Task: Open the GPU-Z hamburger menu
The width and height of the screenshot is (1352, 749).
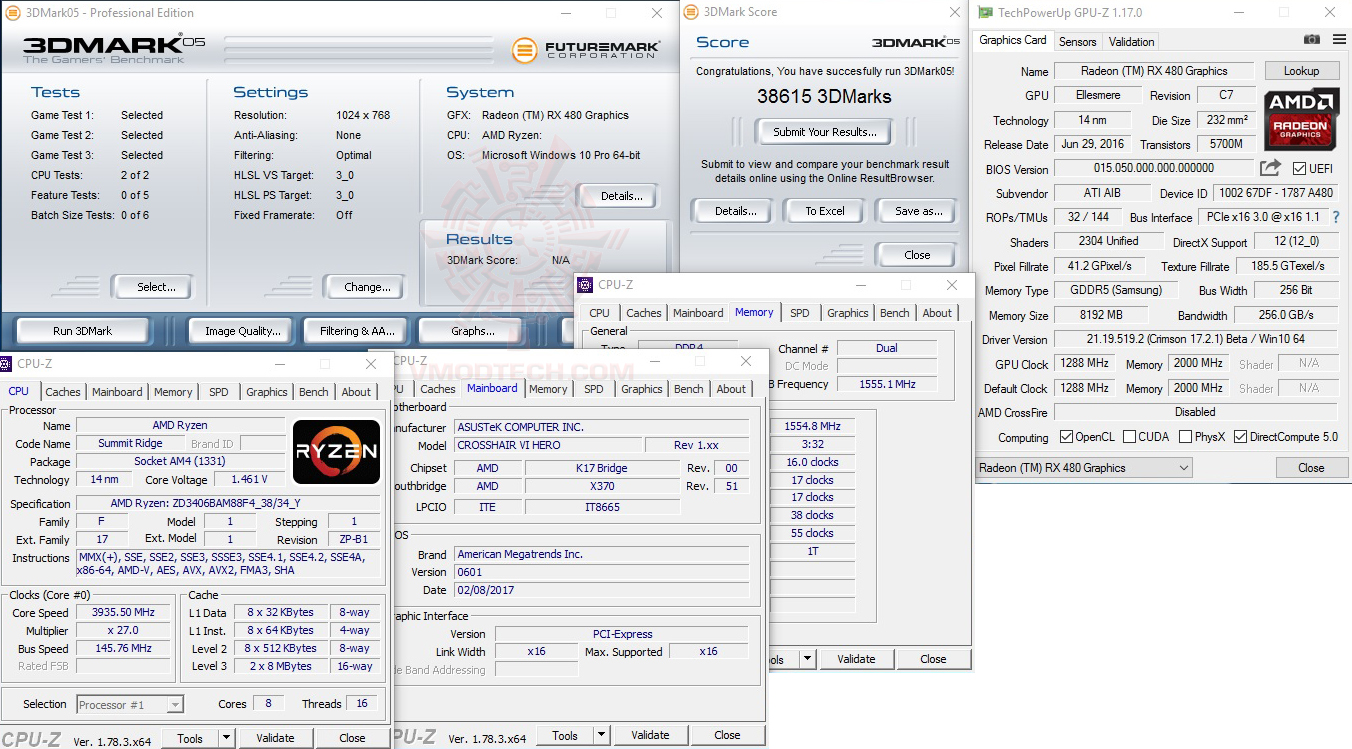Action: tap(1339, 39)
